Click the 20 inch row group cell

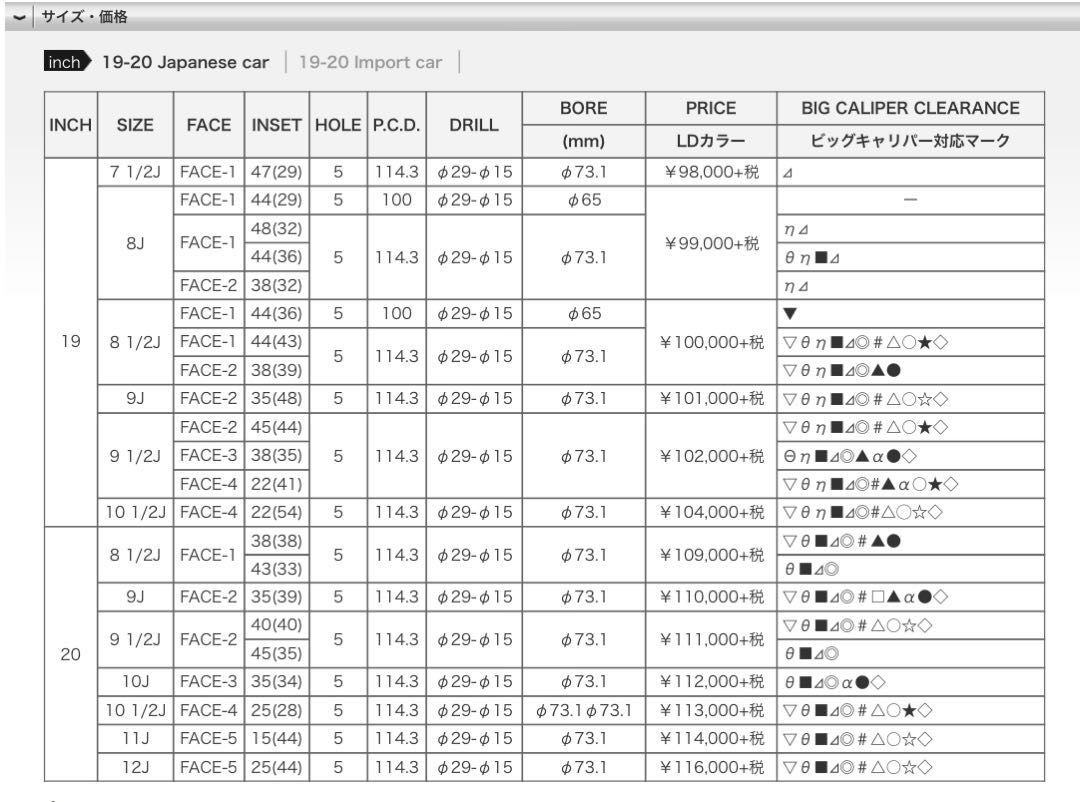(69, 653)
